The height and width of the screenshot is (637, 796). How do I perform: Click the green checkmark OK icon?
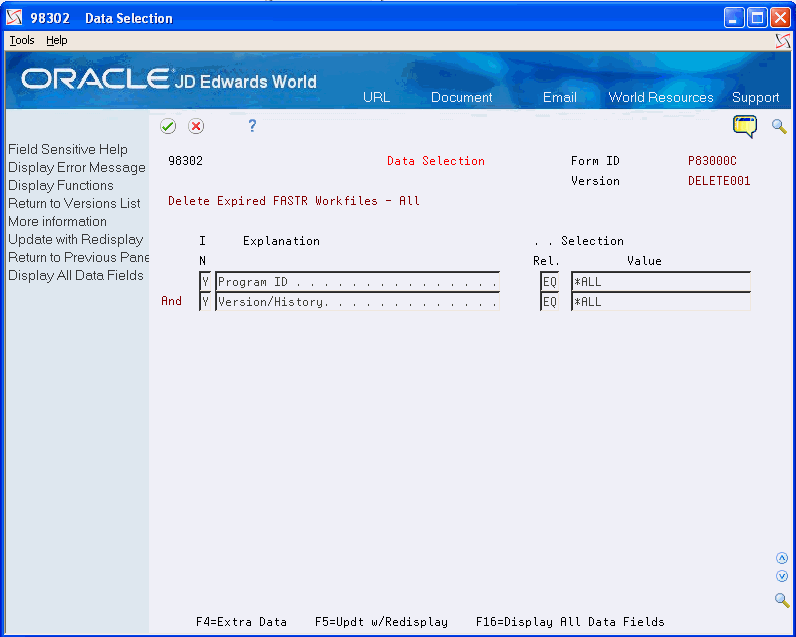pyautogui.click(x=168, y=126)
